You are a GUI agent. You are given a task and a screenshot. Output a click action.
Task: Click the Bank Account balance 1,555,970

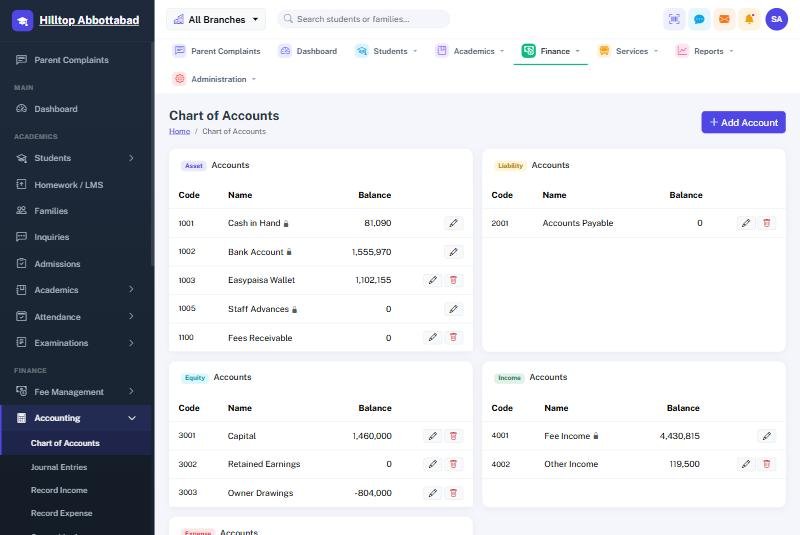(x=371, y=252)
